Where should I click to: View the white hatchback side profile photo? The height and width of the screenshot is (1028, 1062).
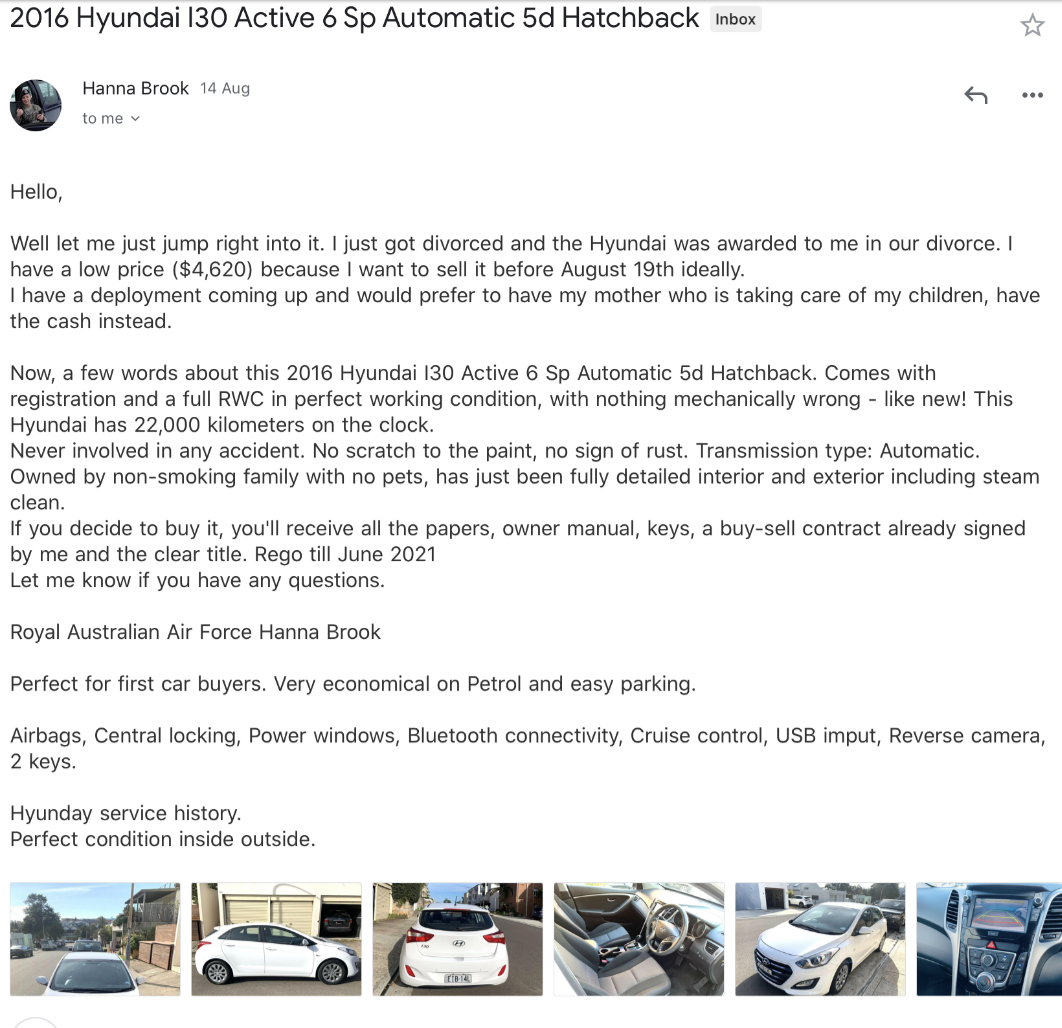click(275, 938)
